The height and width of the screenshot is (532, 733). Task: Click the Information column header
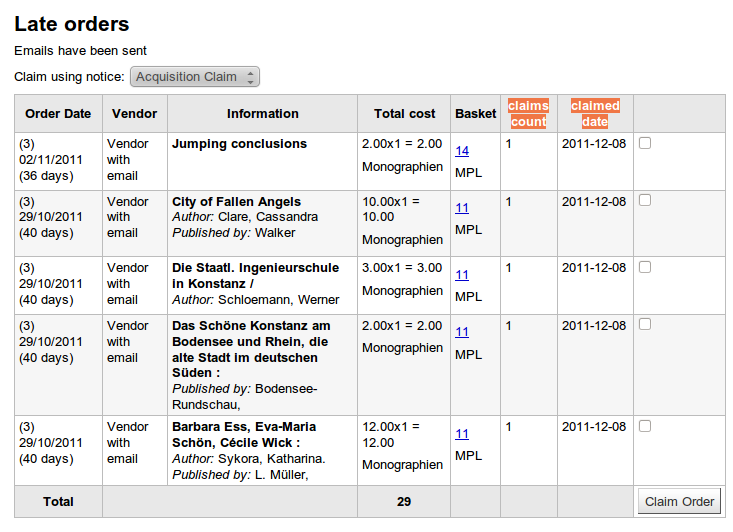click(262, 114)
